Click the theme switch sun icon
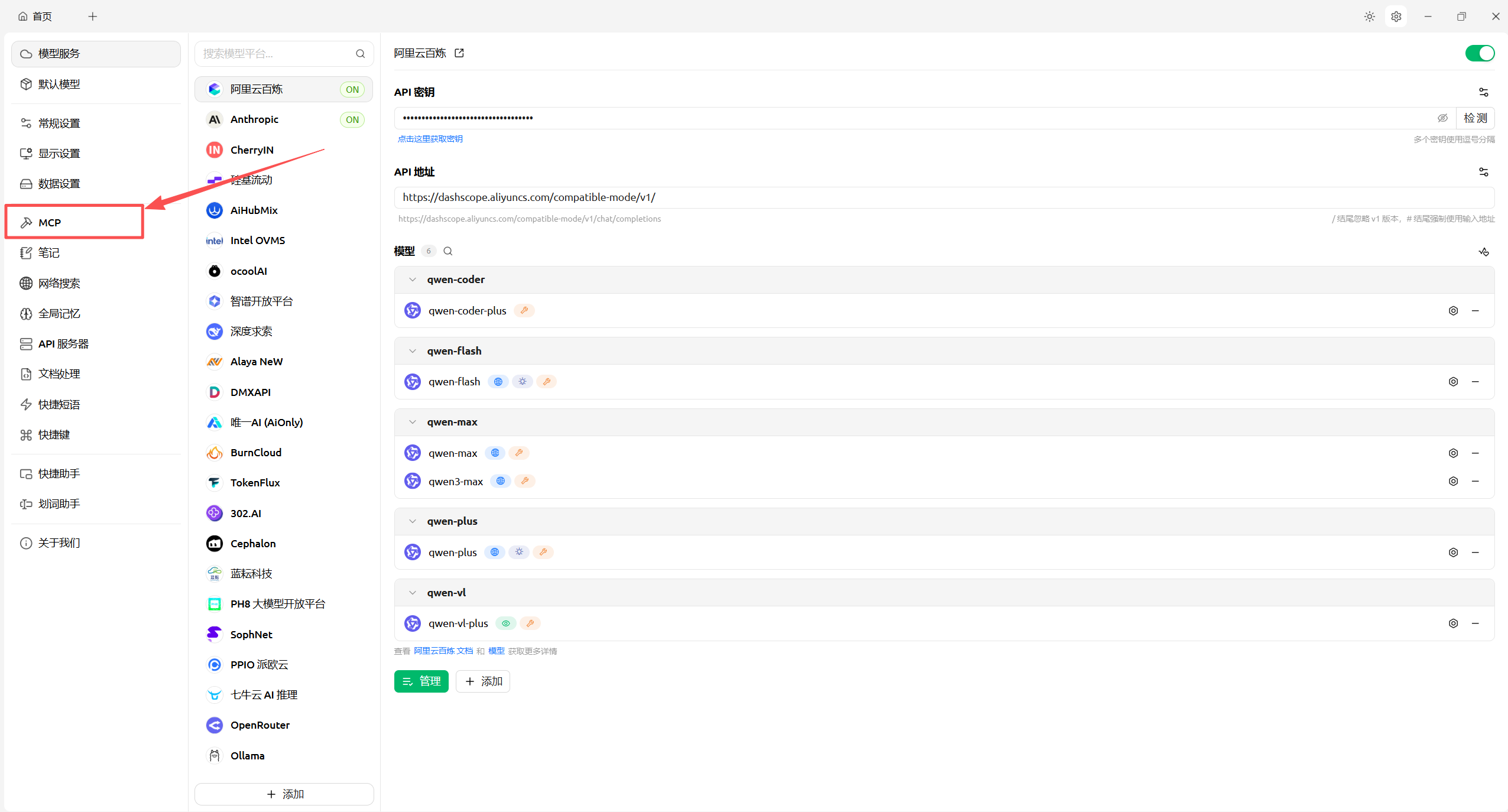1508x812 pixels. pos(1369,17)
